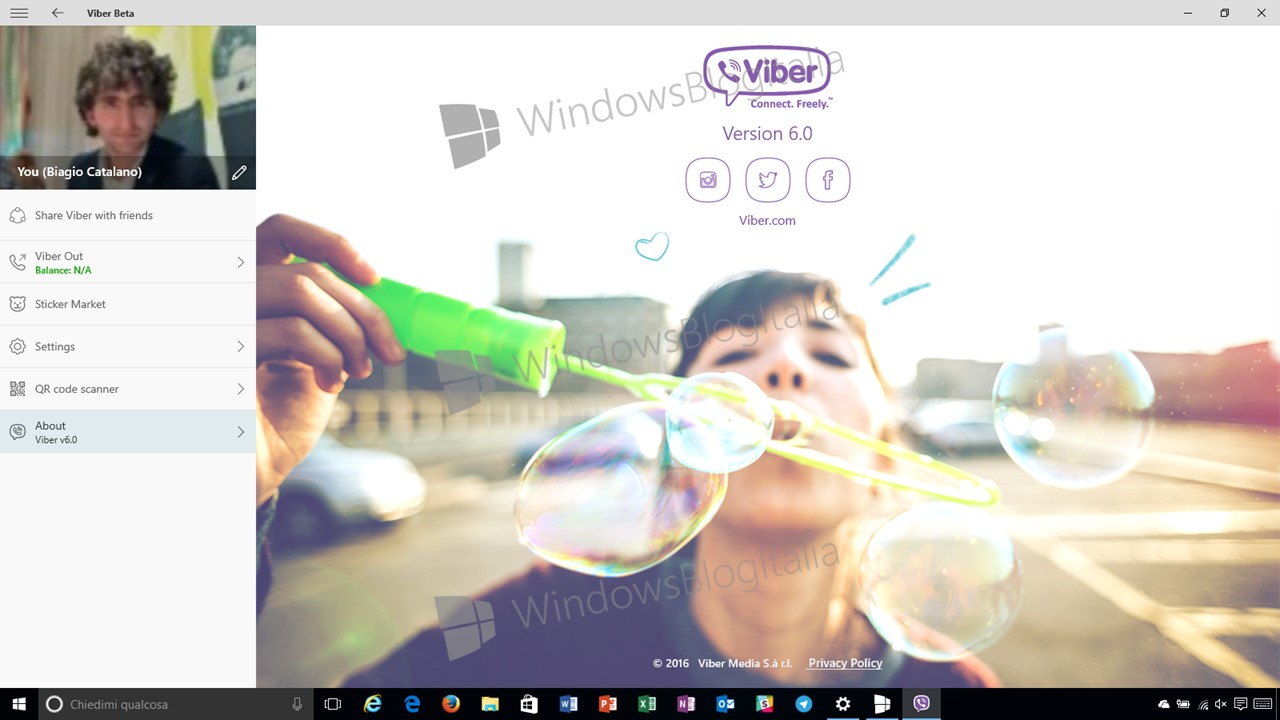The height and width of the screenshot is (720, 1280).
Task: Click the You (Biagio Catalano) name
Action: [x=79, y=172]
